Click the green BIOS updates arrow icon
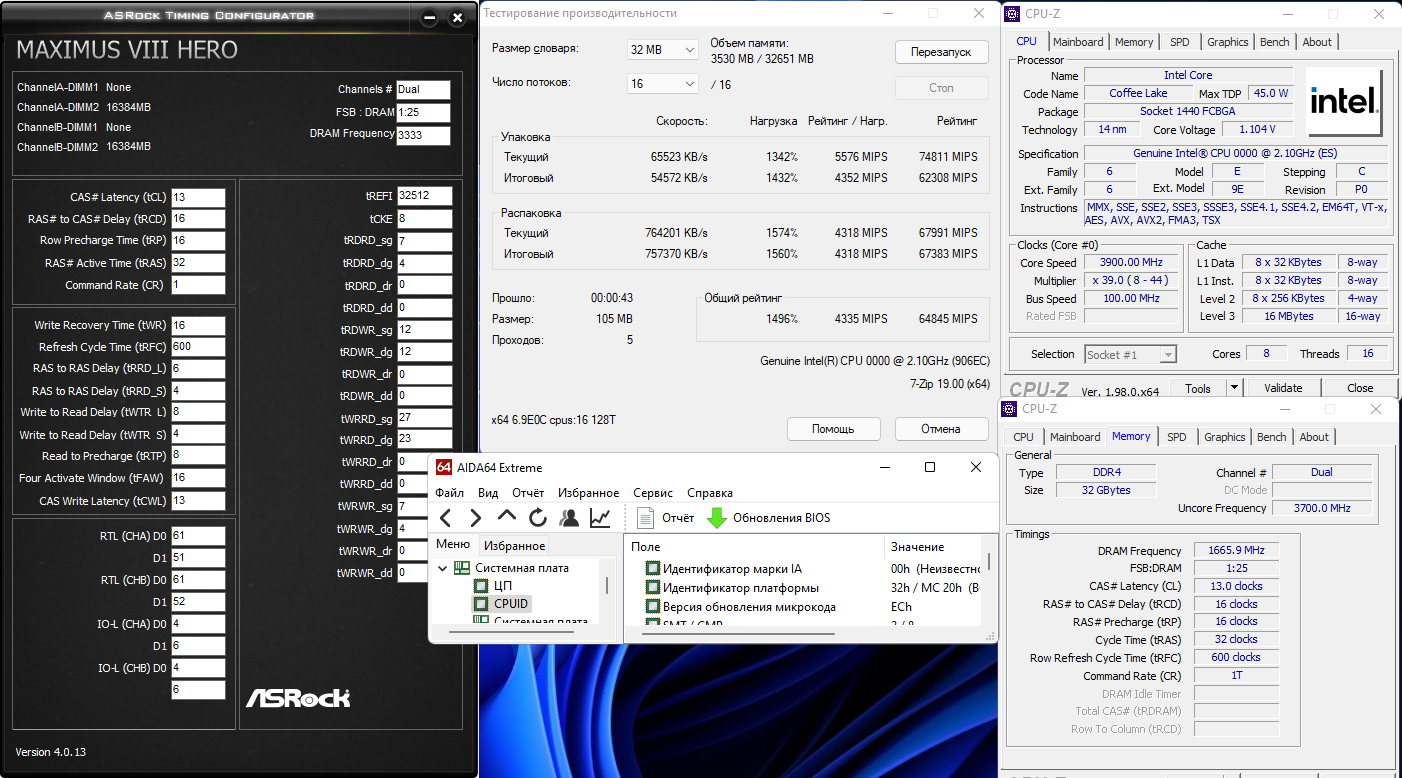This screenshot has width=1402, height=778. 717,517
